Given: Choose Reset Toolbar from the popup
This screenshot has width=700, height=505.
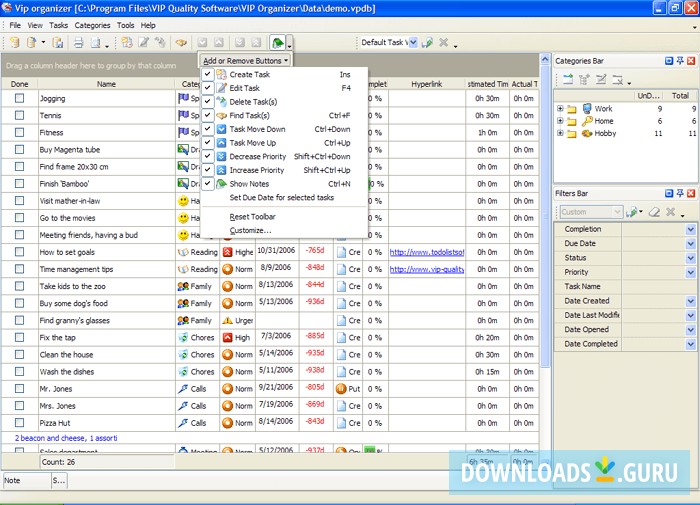Looking at the screenshot, I should (x=284, y=217).
